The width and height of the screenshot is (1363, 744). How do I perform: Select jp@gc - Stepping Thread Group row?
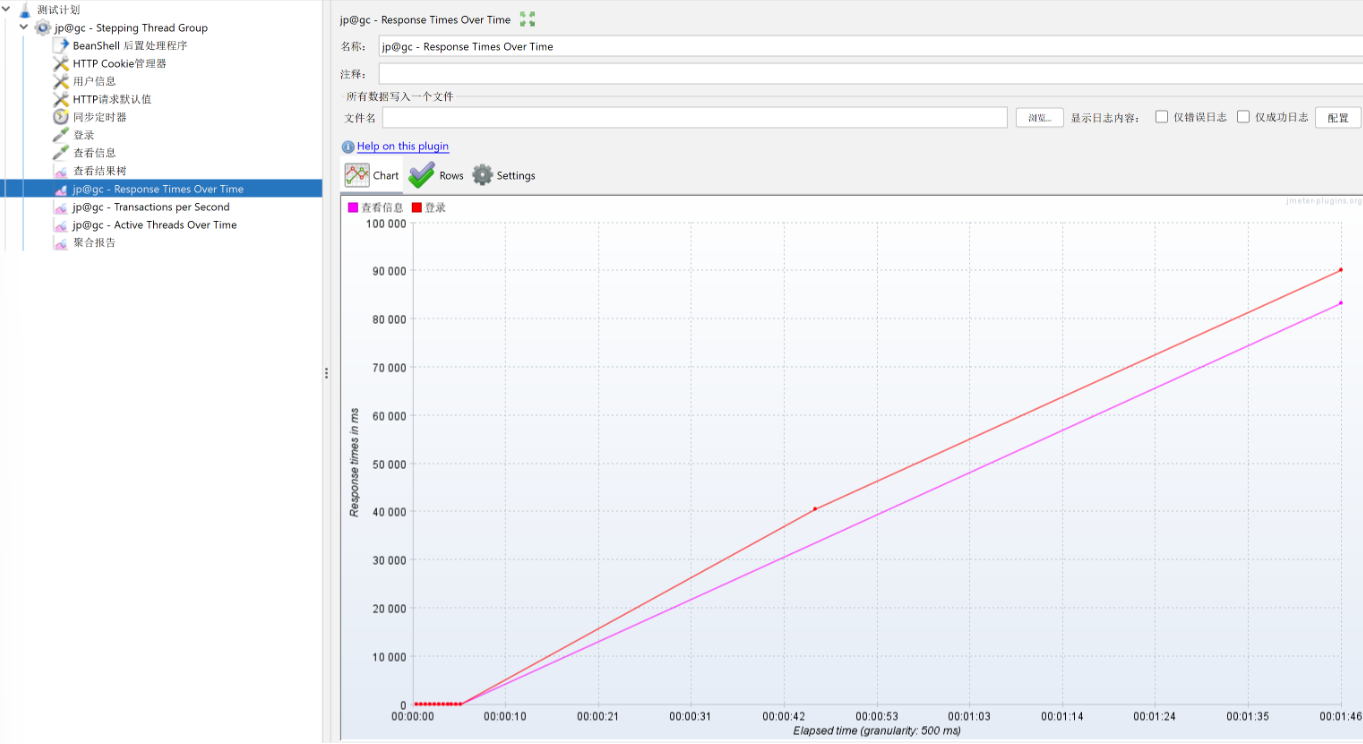[131, 28]
